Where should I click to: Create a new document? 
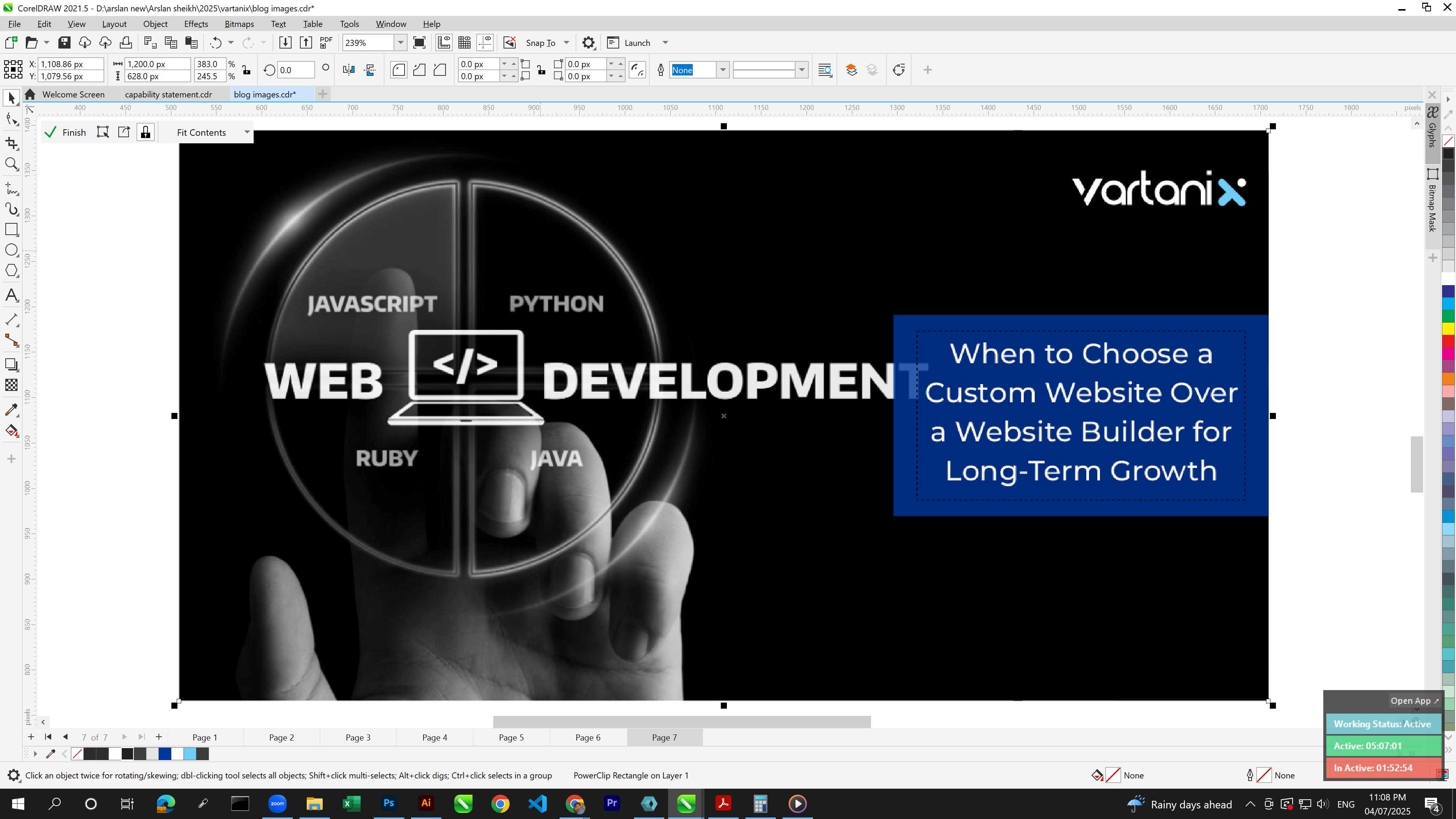pos(11,42)
